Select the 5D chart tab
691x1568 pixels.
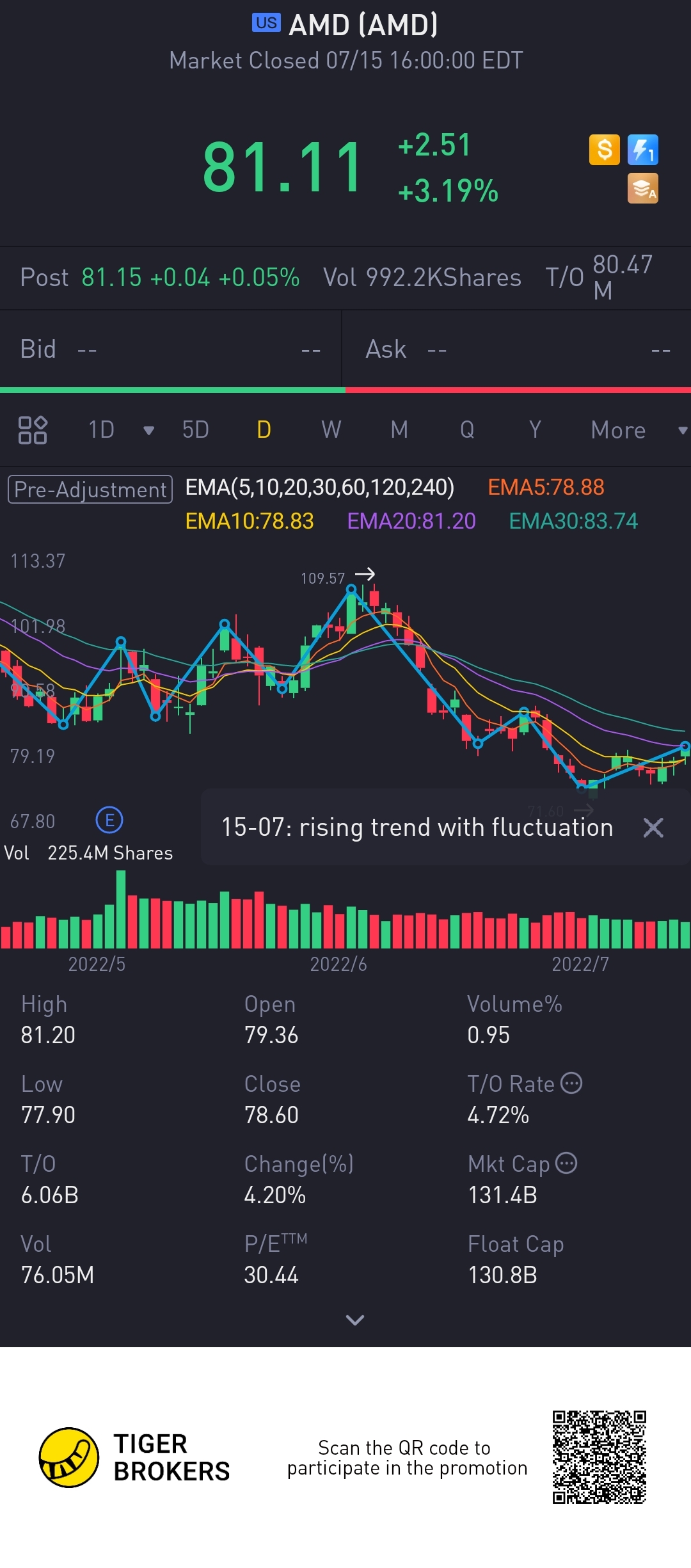tap(196, 430)
